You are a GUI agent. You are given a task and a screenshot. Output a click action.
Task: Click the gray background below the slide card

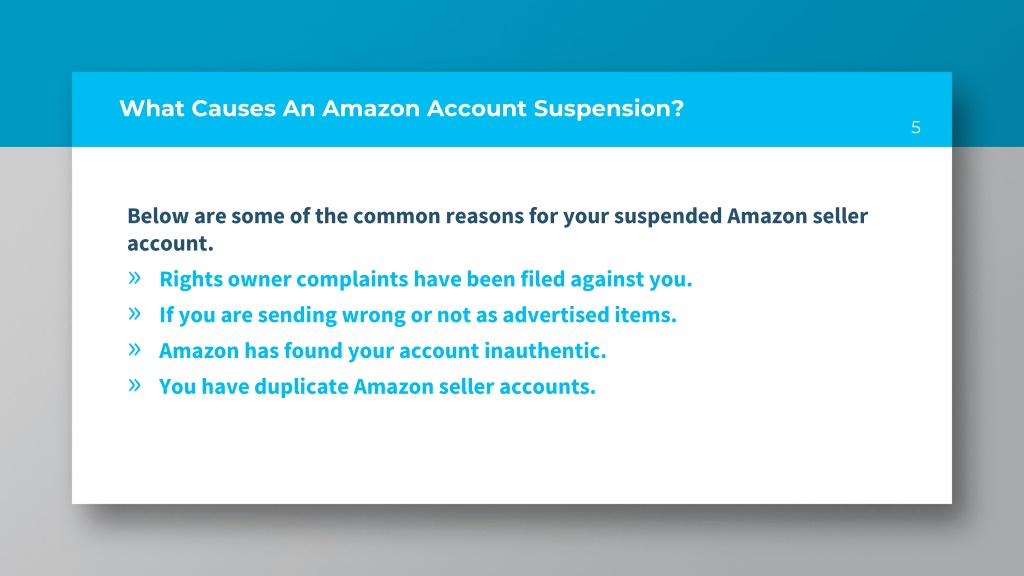(511, 540)
